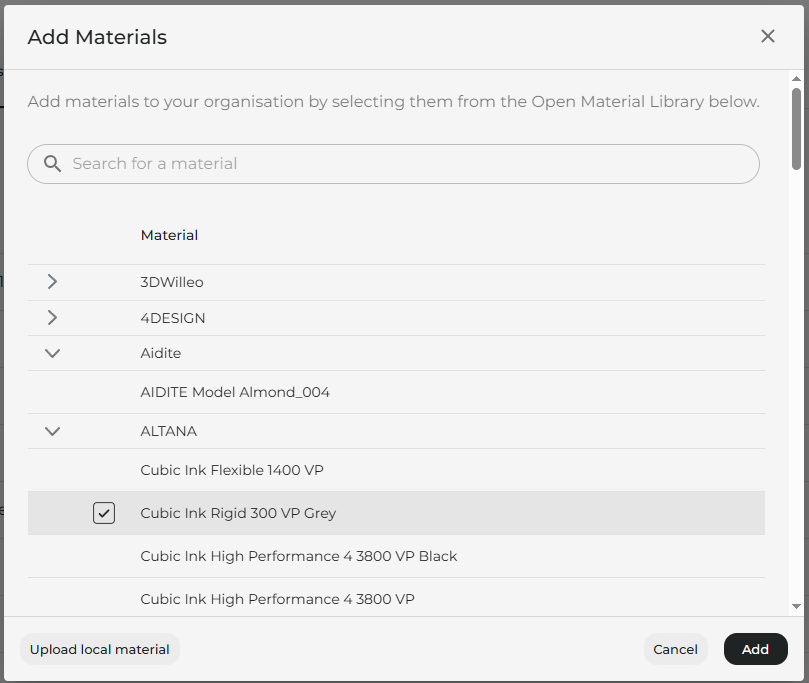Click the magnifier search icon

[x=52, y=164]
